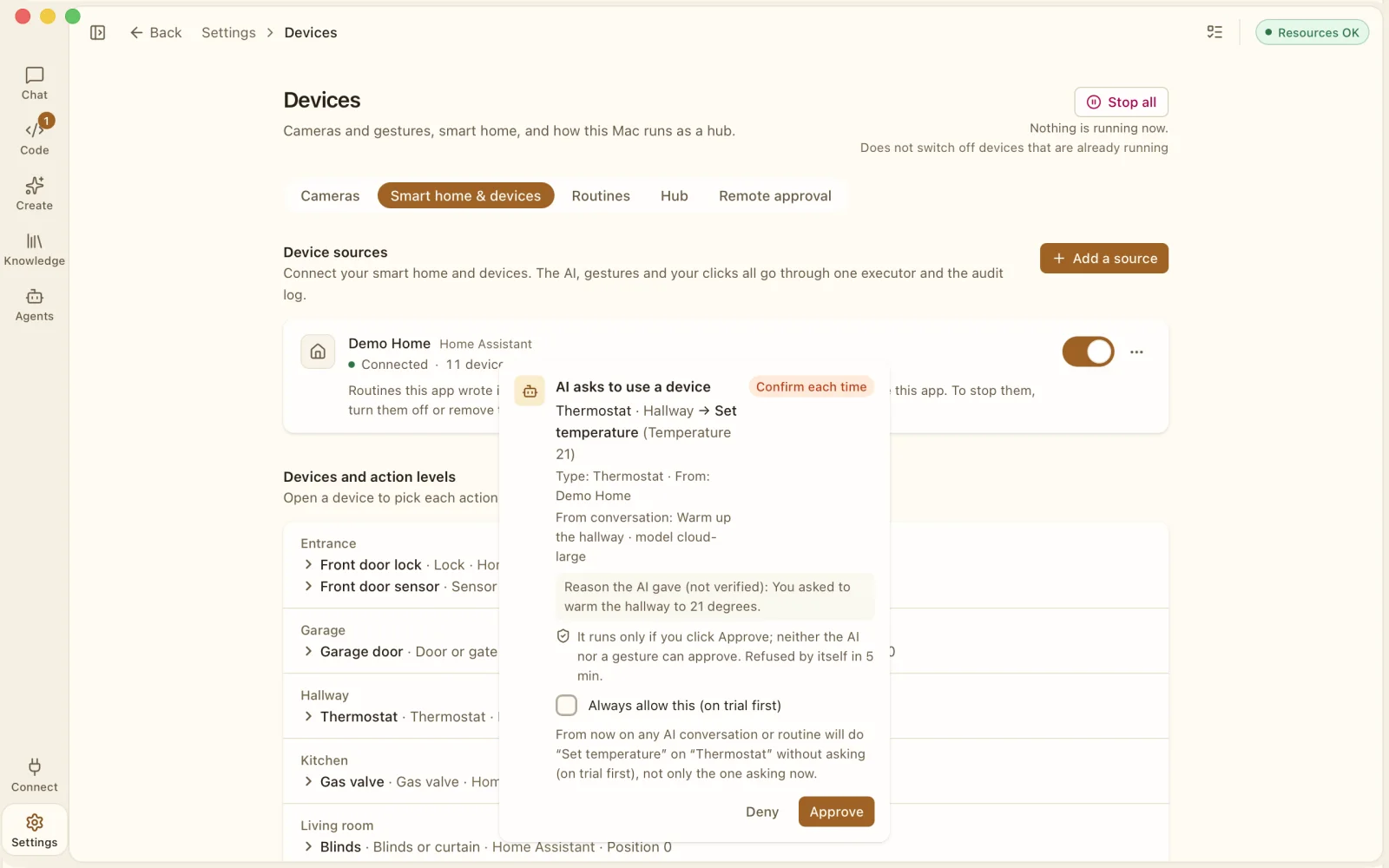Image resolution: width=1389 pixels, height=868 pixels.
Task: Open the Demo Home more options menu
Action: tap(1136, 352)
